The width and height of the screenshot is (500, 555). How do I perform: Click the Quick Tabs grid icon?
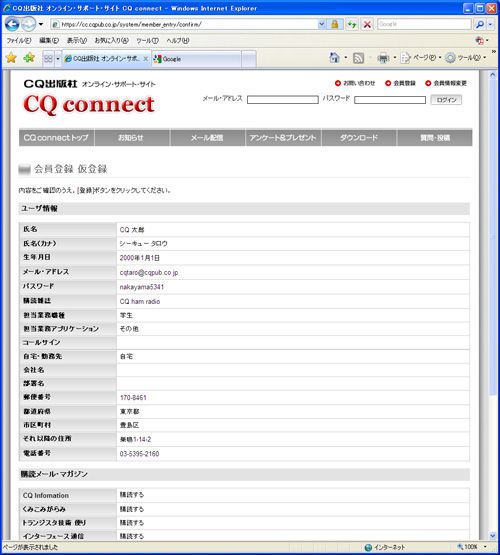coord(48,59)
